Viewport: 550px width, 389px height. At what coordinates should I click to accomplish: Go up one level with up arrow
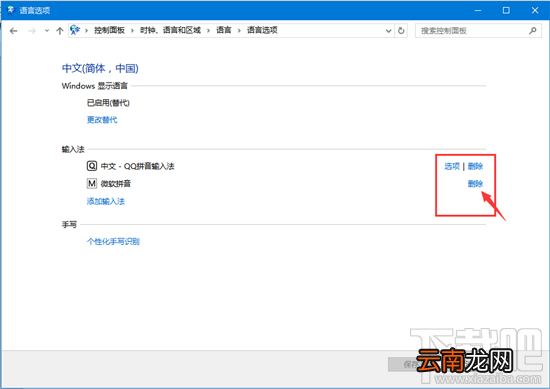coord(60,31)
